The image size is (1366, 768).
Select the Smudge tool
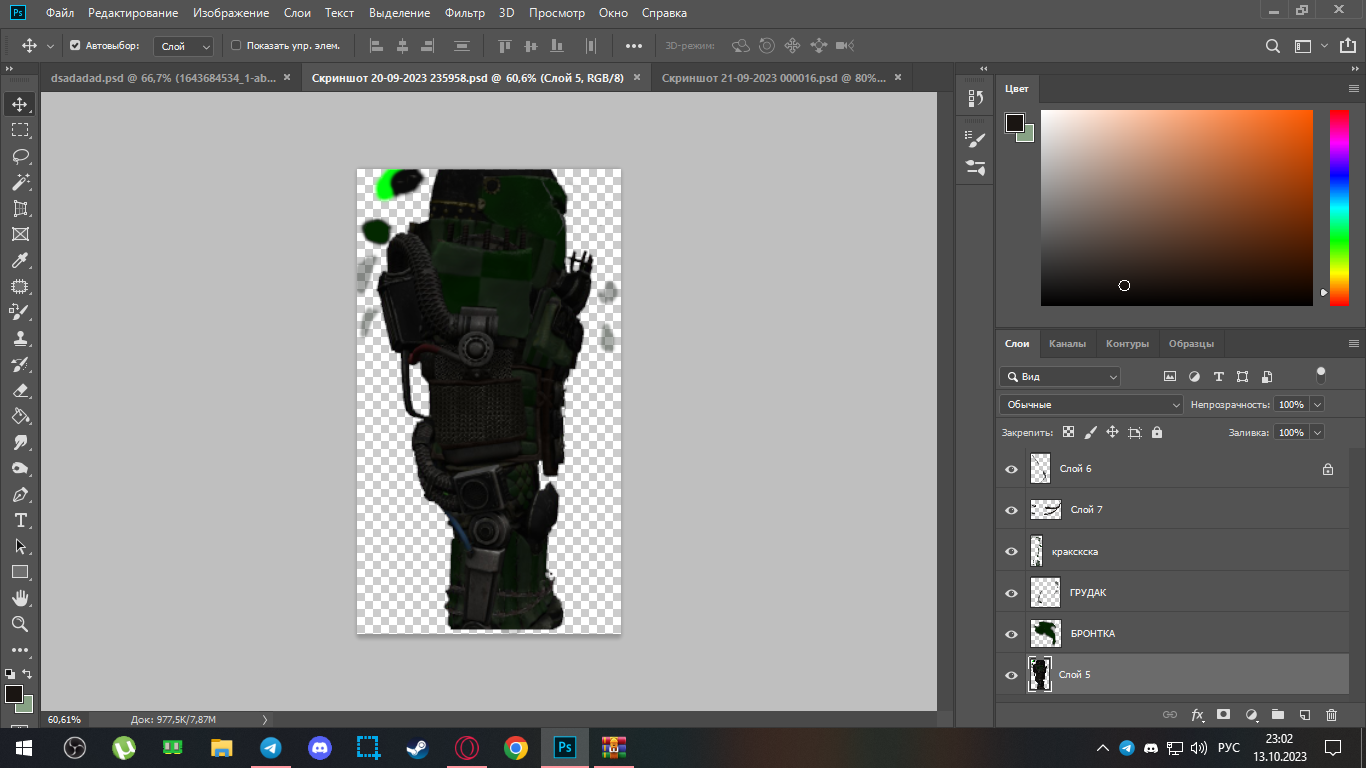tap(20, 442)
